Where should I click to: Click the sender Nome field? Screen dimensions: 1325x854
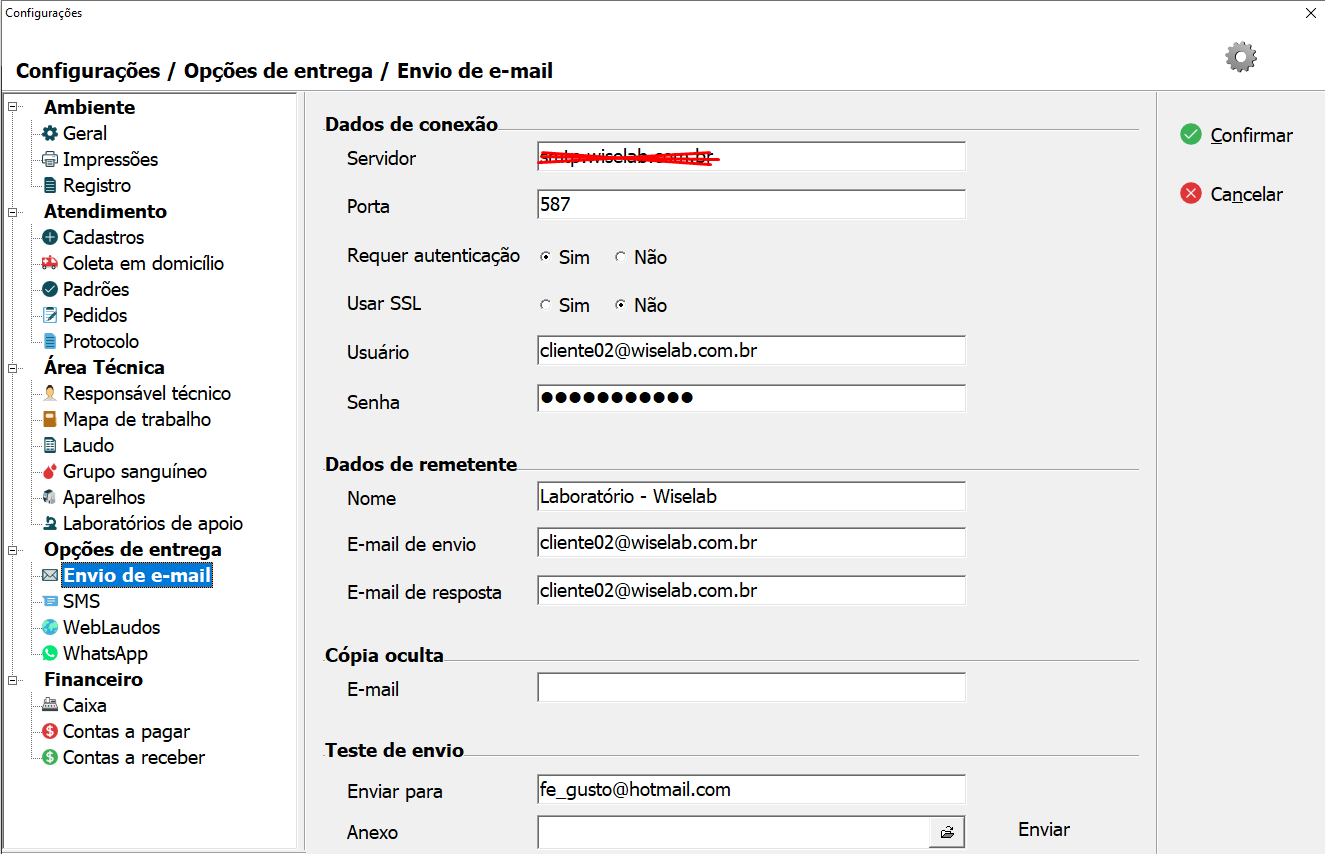[x=752, y=496]
